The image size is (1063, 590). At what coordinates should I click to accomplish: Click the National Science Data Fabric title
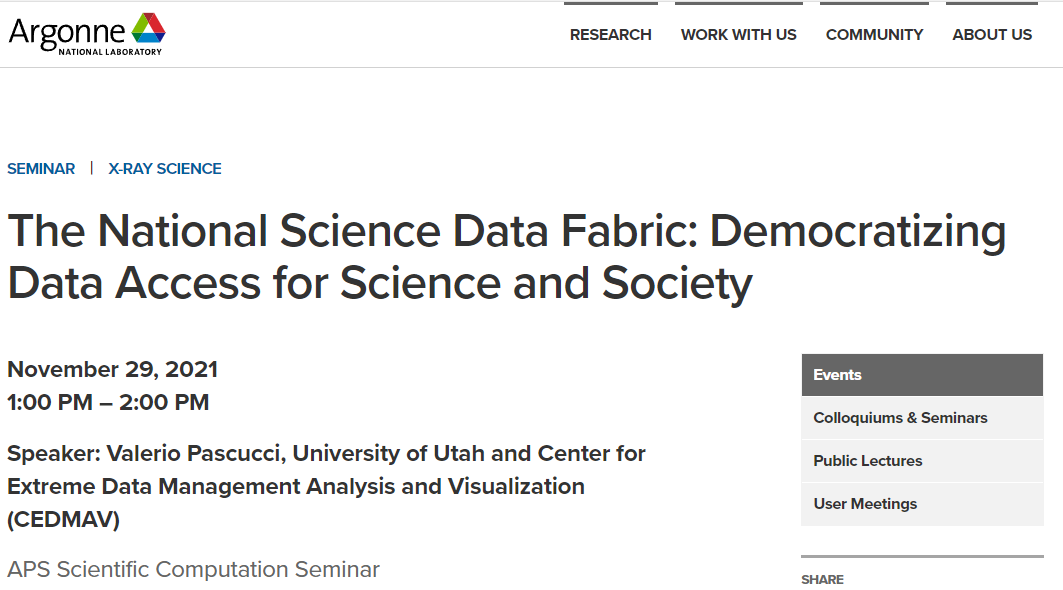pyautogui.click(x=506, y=256)
